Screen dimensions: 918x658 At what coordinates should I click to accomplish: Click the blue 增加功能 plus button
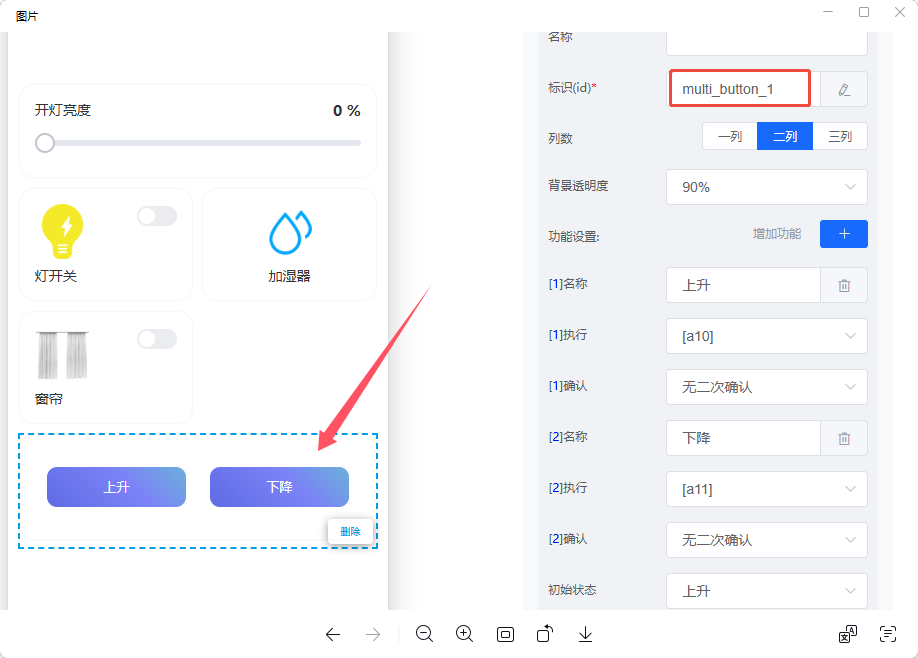(x=843, y=234)
